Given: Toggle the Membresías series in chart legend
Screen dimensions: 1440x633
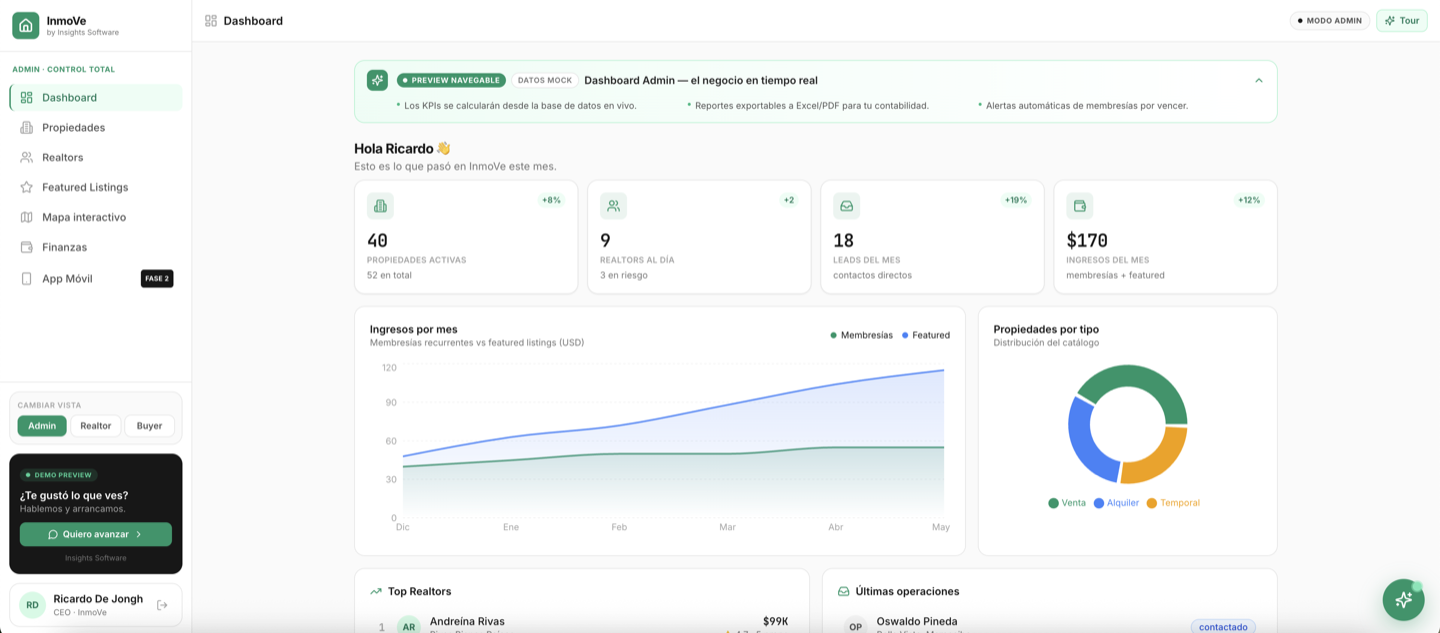Looking at the screenshot, I should click(x=861, y=335).
